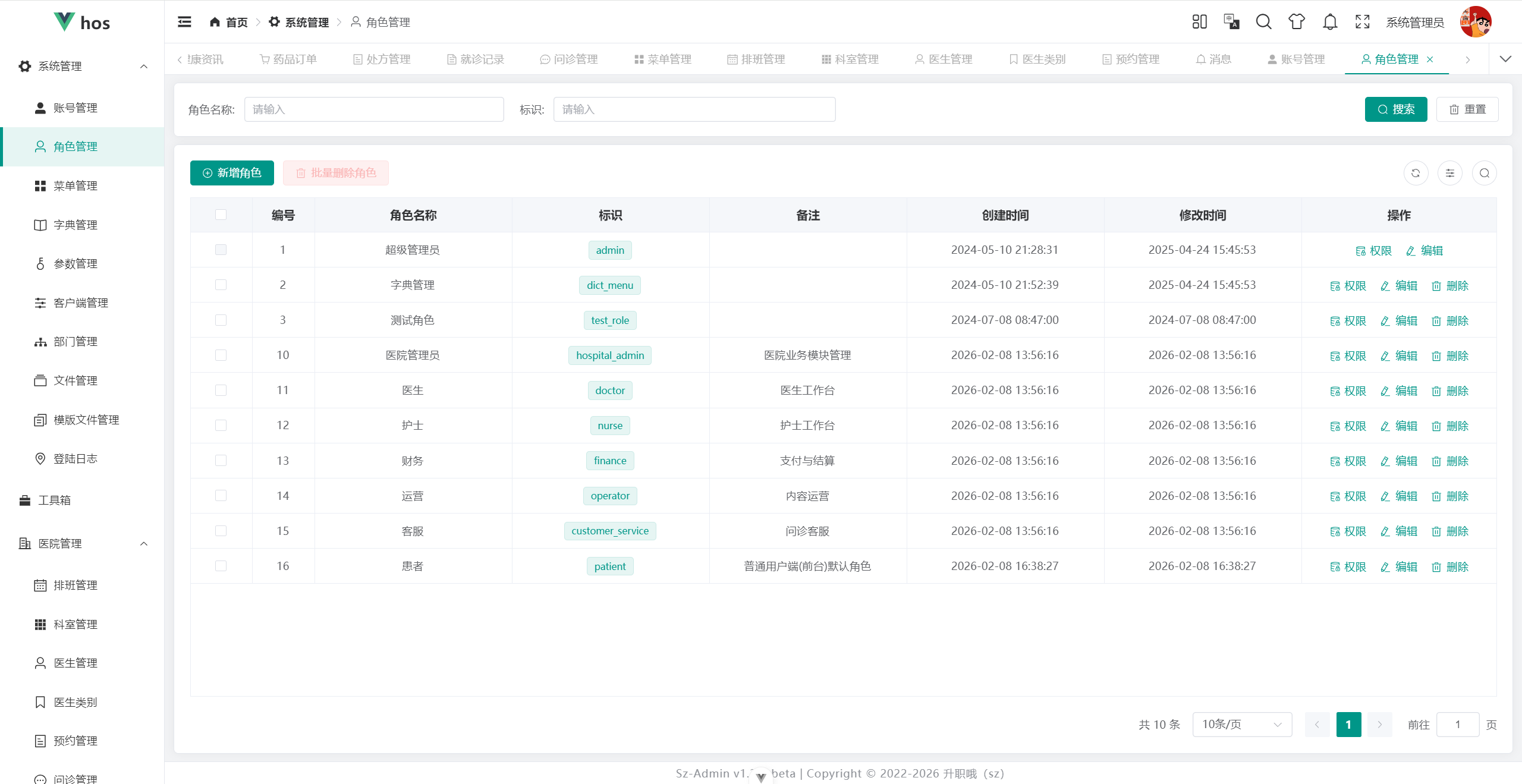Tick the checkbox for the patient role row
This screenshot has width=1522, height=784.
[x=221, y=566]
